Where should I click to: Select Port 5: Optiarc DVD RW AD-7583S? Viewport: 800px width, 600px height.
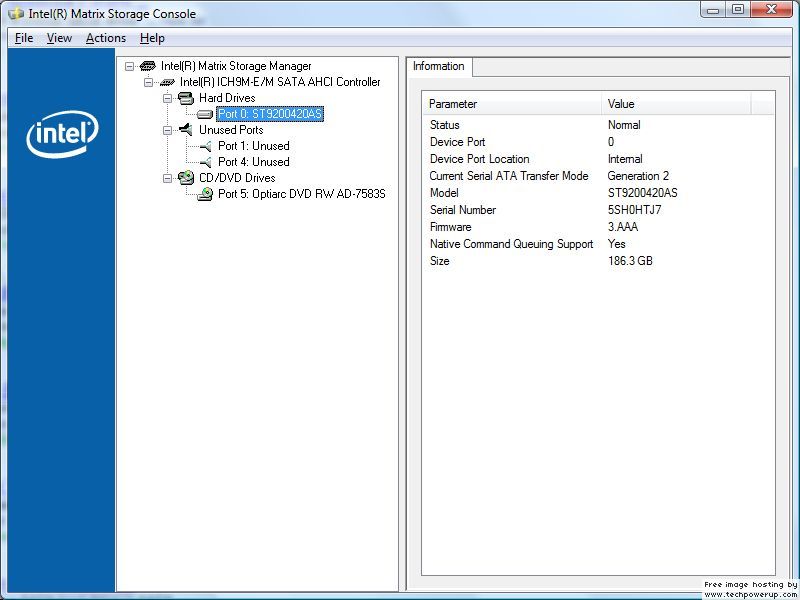click(302, 194)
